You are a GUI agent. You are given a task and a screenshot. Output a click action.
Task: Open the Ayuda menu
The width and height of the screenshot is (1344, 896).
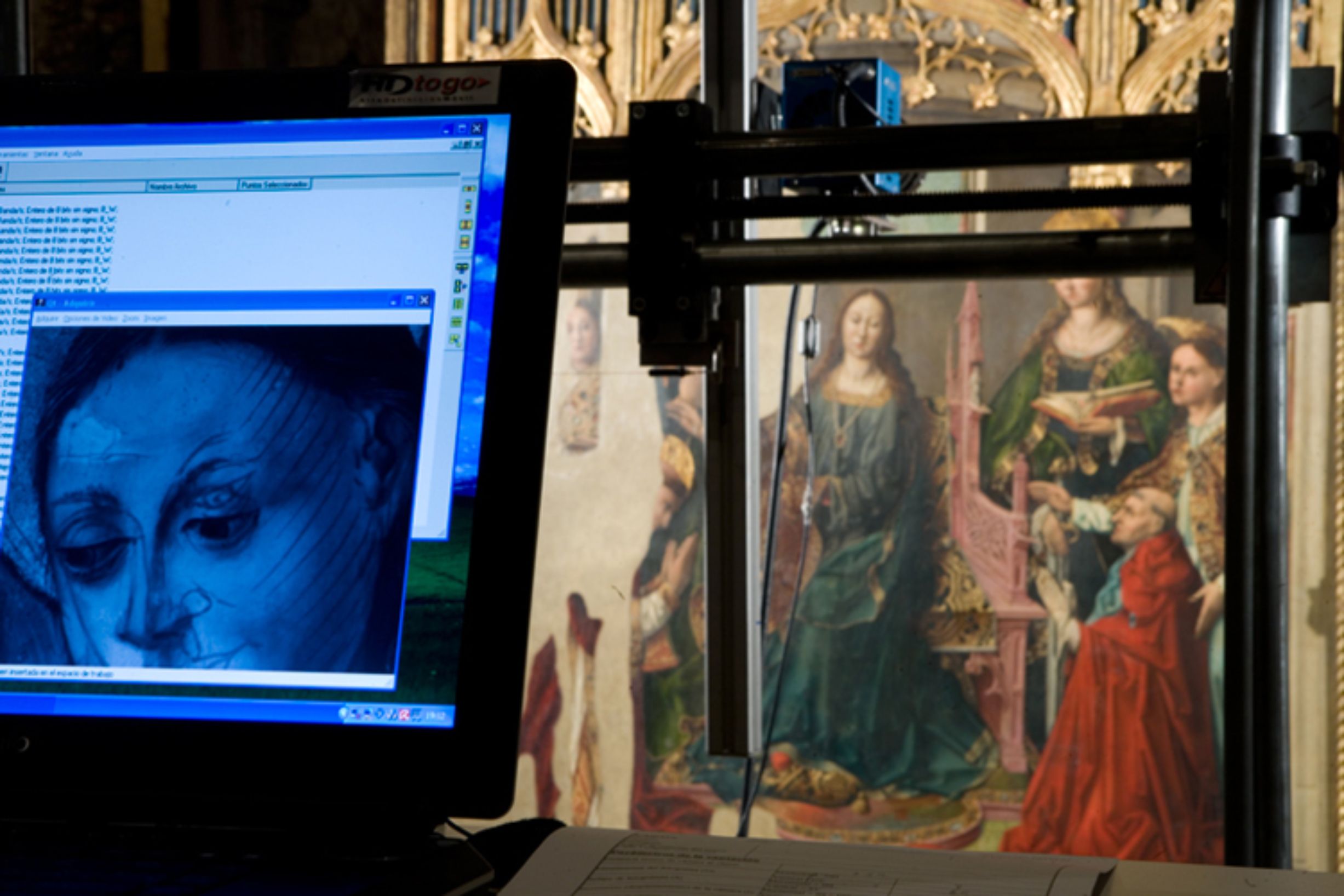point(73,153)
